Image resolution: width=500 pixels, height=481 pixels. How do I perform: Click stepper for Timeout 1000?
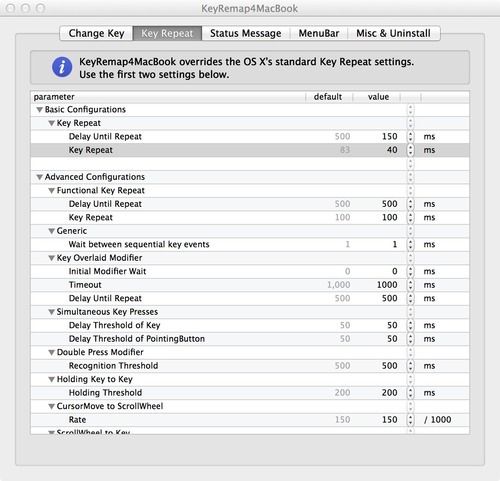coord(410,285)
